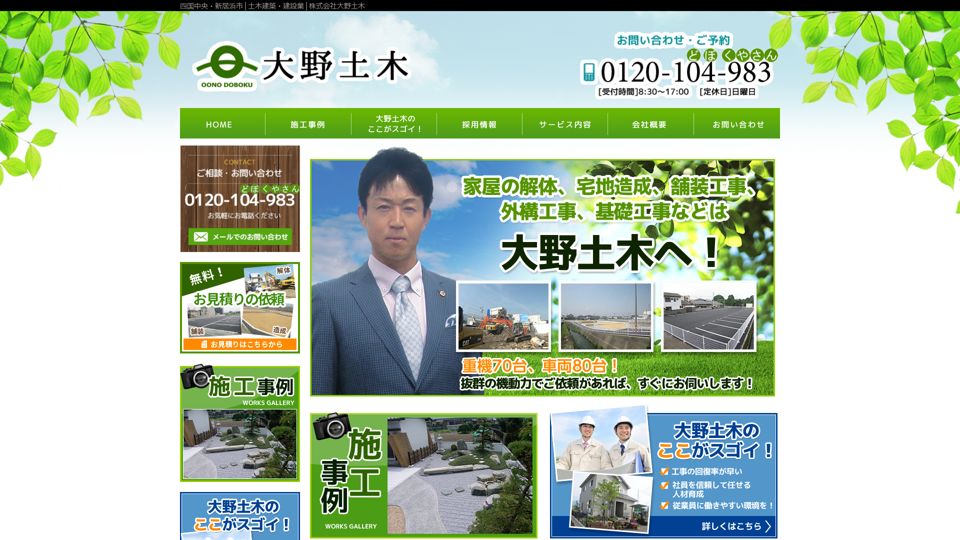The width and height of the screenshot is (960, 540).
Task: Open the HOME menu item
Action: (x=219, y=125)
